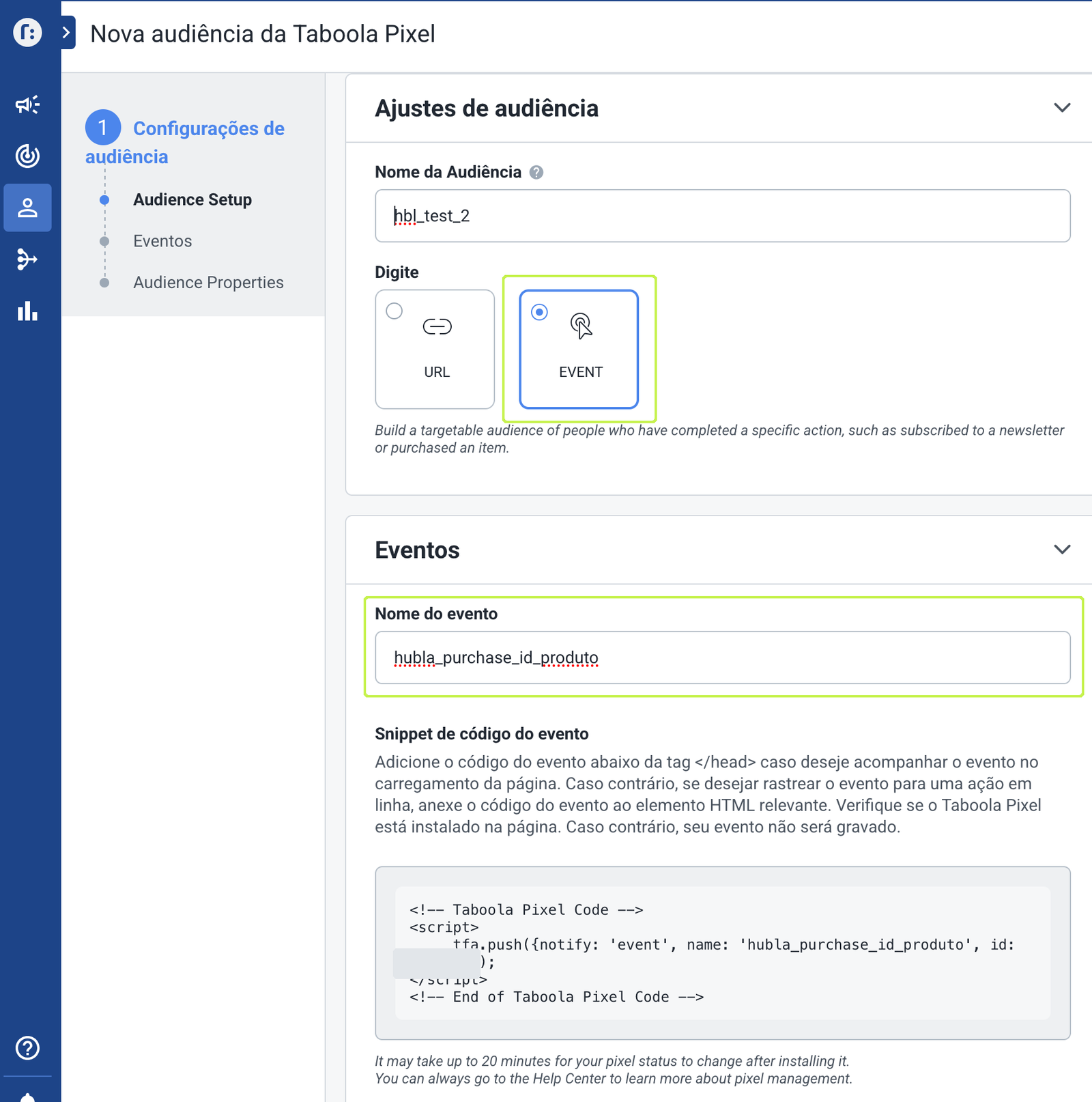
Task: Click the event code snippet box
Action: tap(722, 953)
